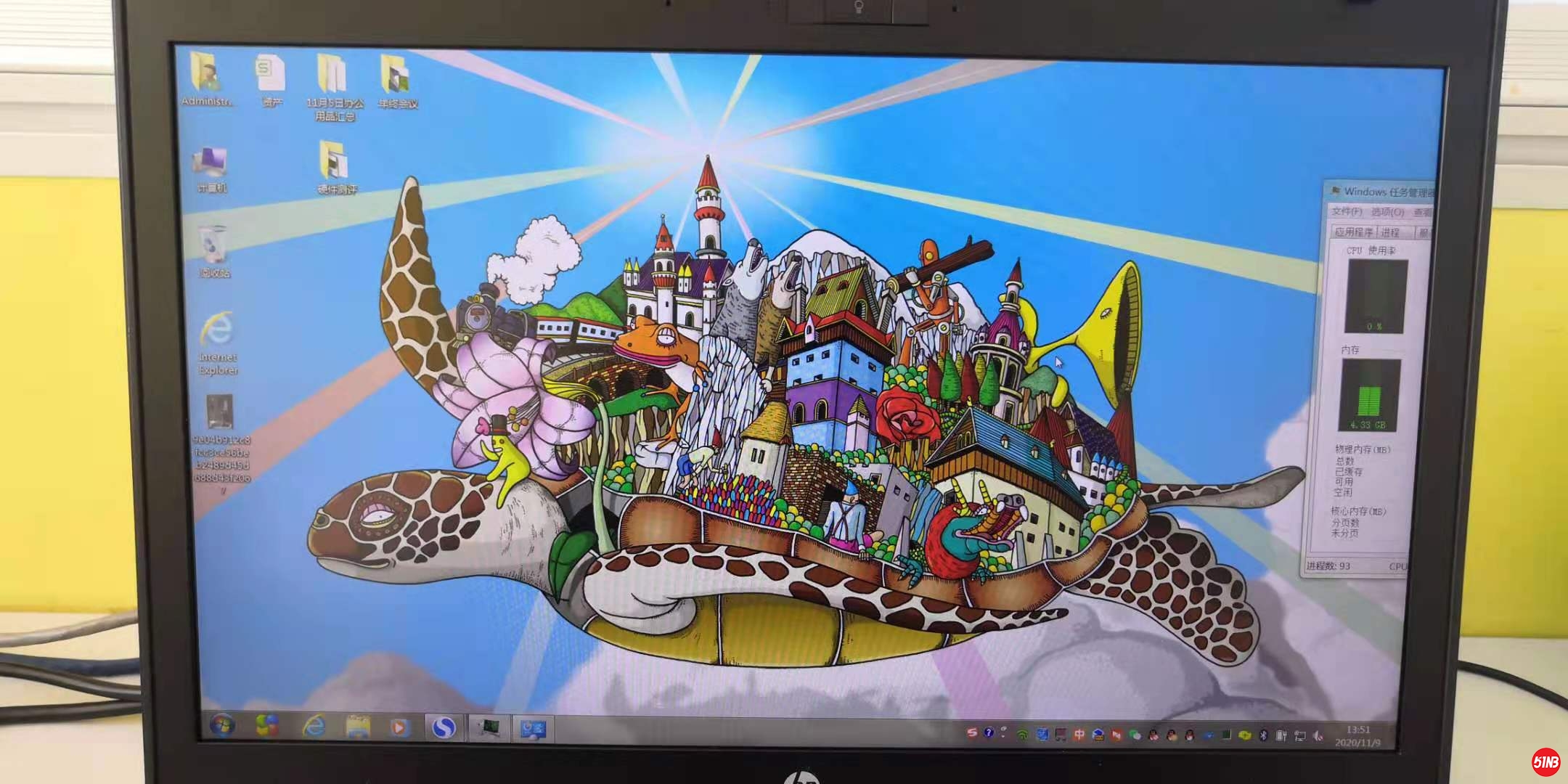Viewport: 1568px width, 784px height.
Task: Open the 11月5日办公用品汇总 folder
Action: pos(333,86)
